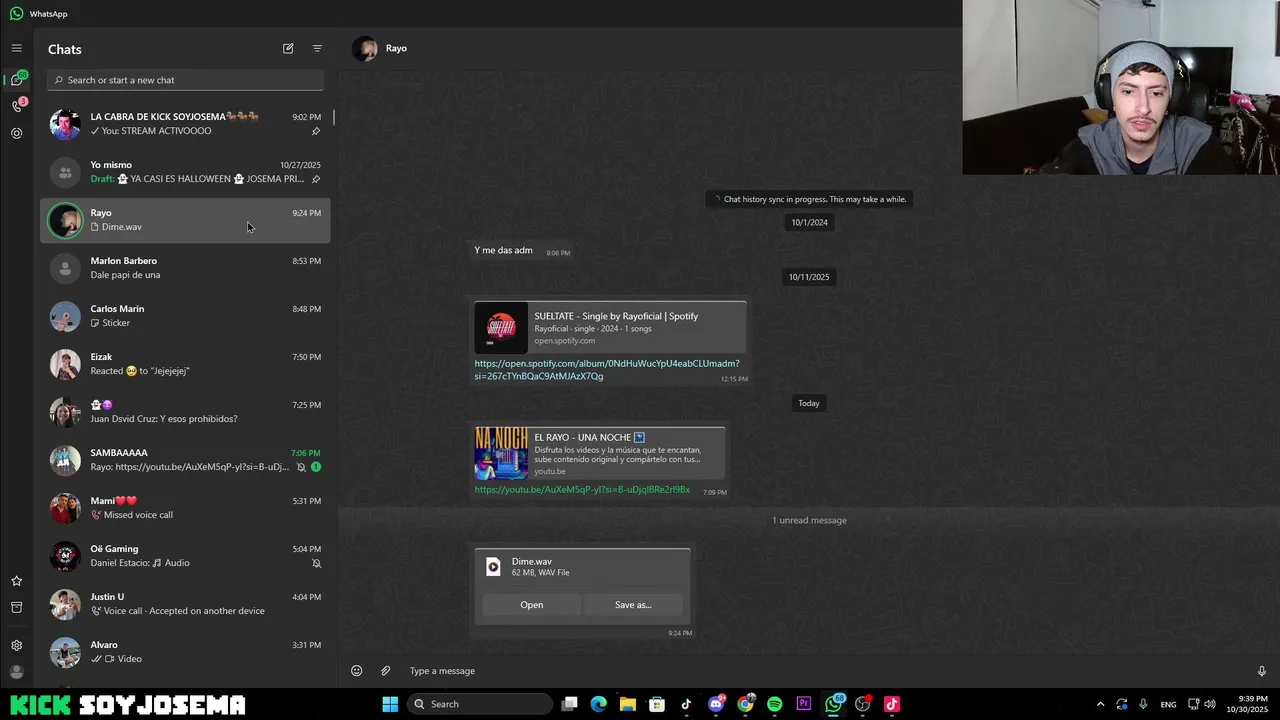The image size is (1280, 720).
Task: Open the Eizak chat
Action: (x=185, y=364)
